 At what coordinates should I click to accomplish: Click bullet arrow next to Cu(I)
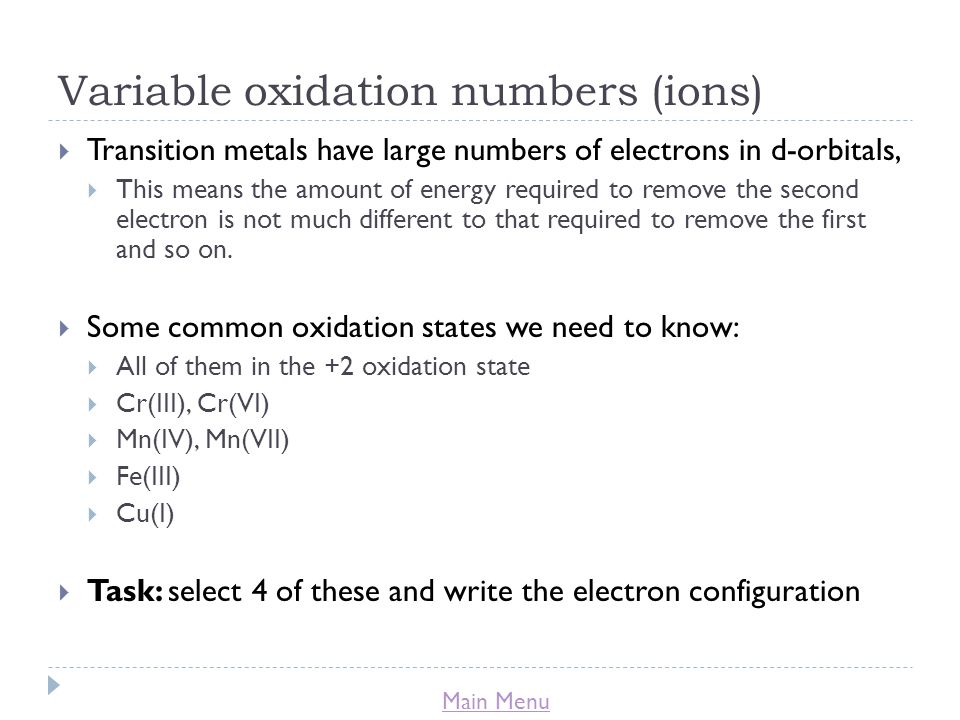[x=92, y=514]
